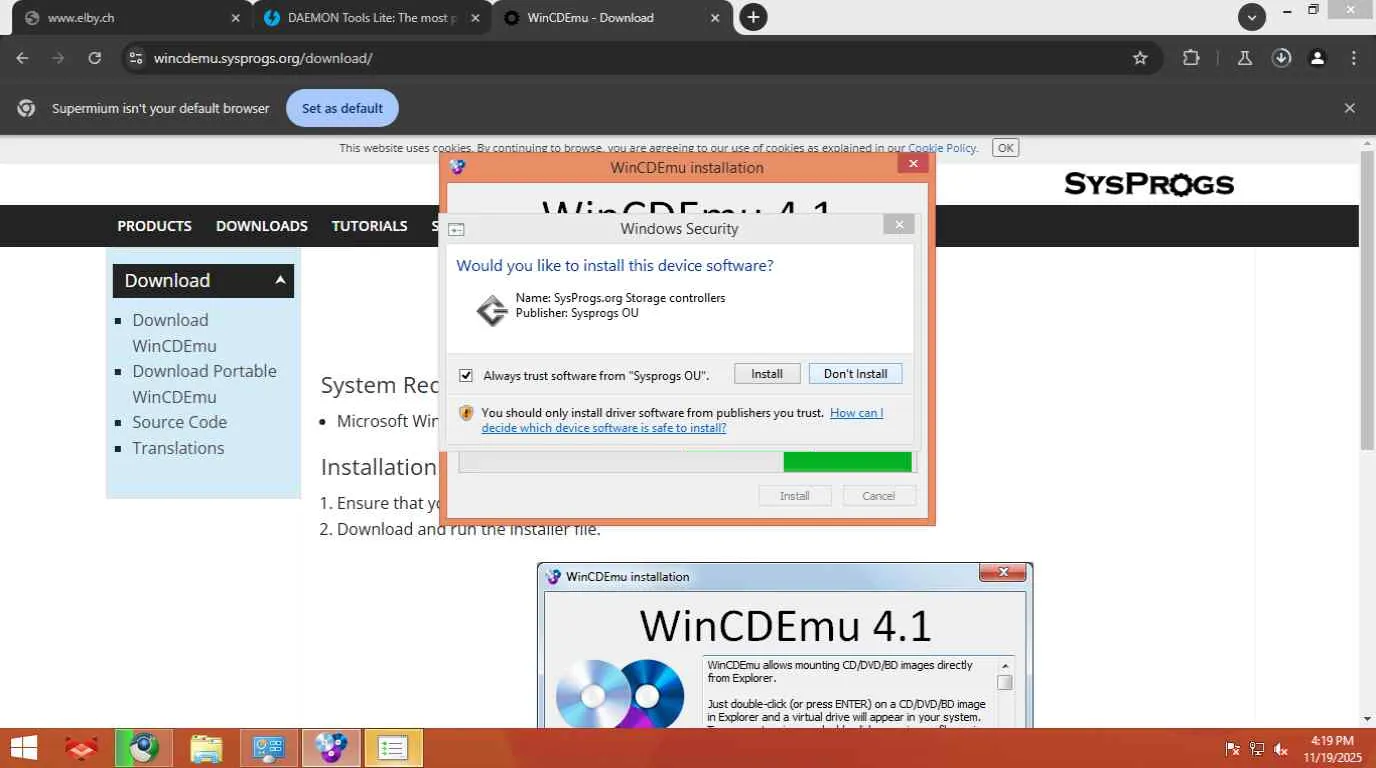Open the red fox taskbar app
Viewport: 1376px width, 768px height.
coord(82,748)
